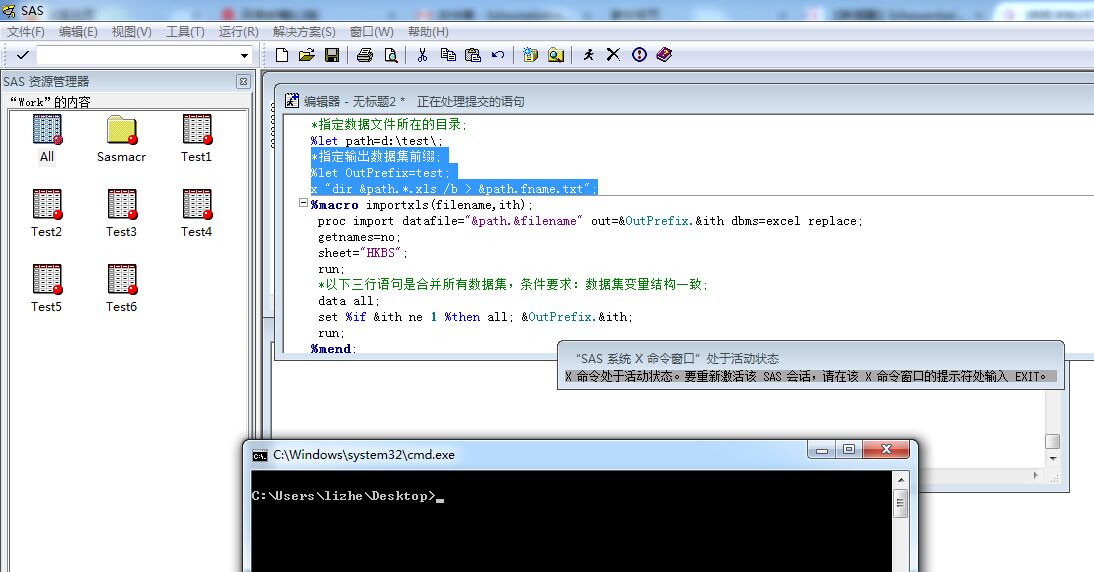Open the 视图(V) menu
Viewport: 1094px width, 572px height.
click(x=131, y=31)
